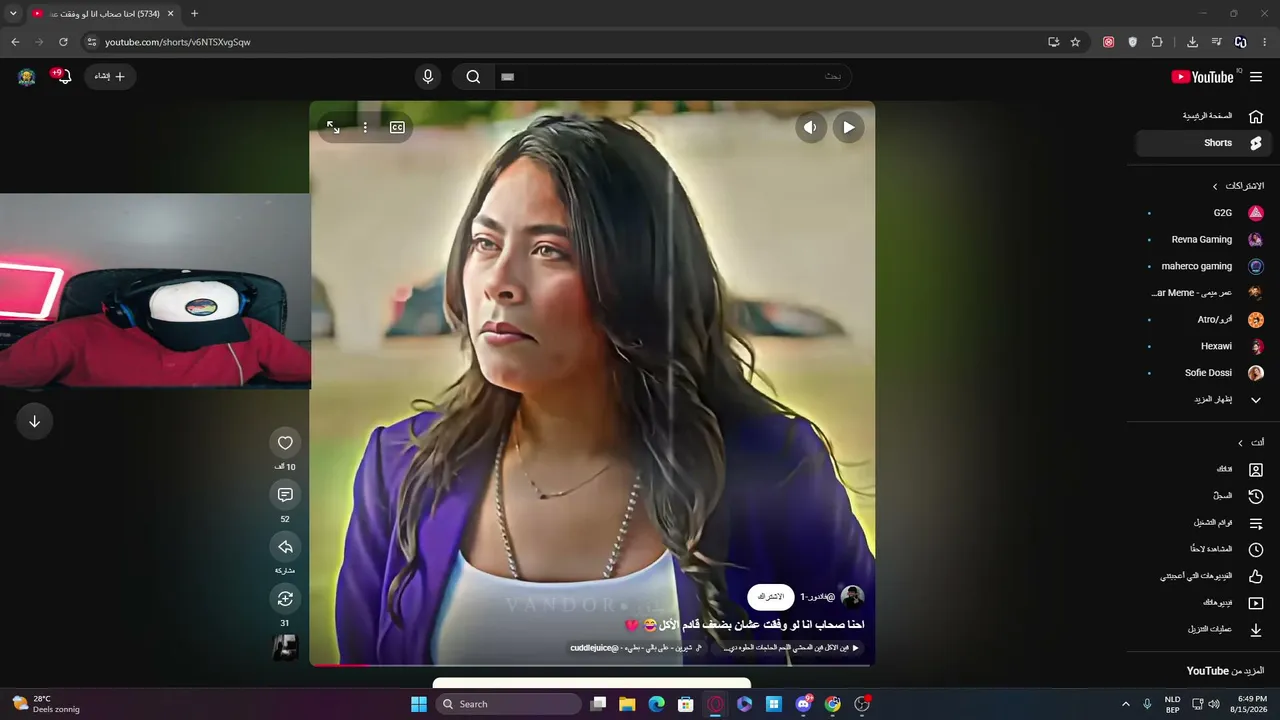Open the account avatar menu
This screenshot has width=1280, height=720.
click(x=27, y=77)
